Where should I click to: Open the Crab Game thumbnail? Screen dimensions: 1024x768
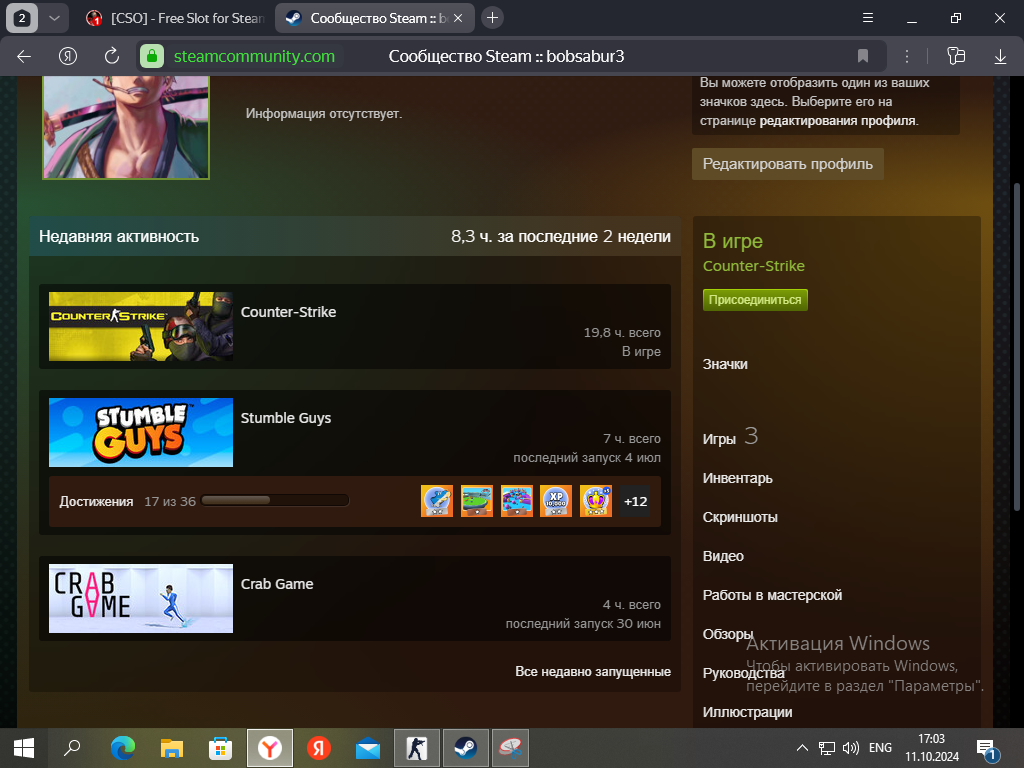pos(141,598)
